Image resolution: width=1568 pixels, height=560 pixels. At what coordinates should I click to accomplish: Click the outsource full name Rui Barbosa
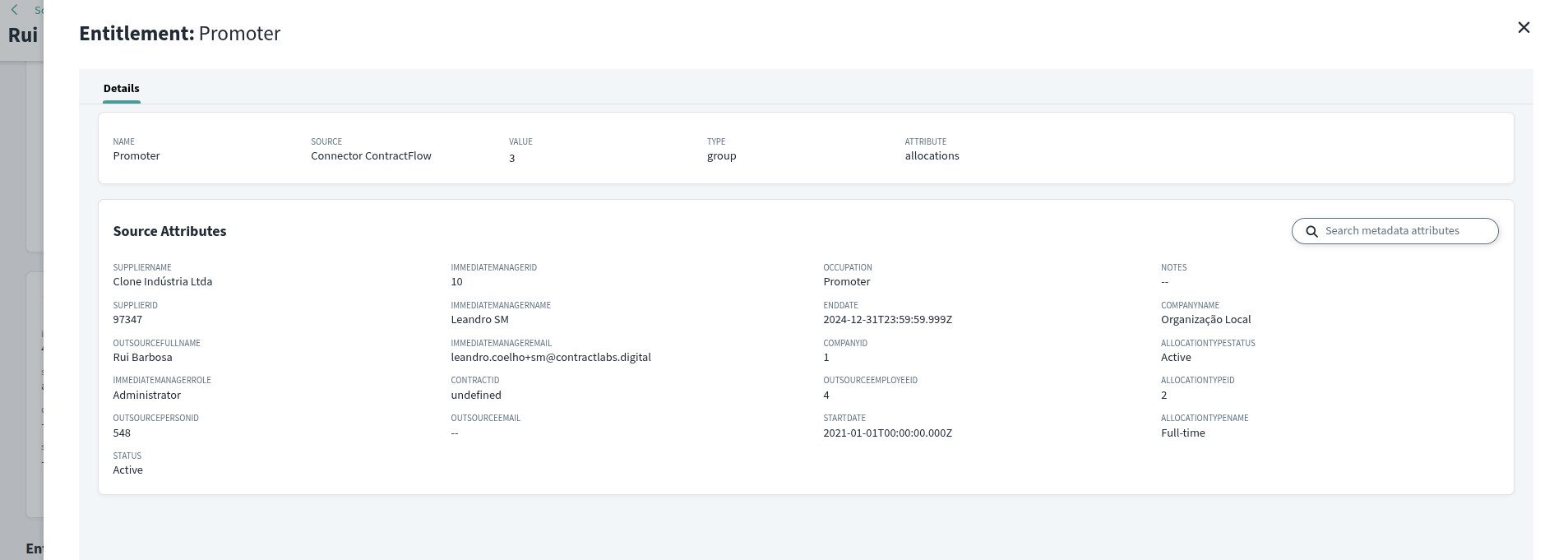coord(142,358)
